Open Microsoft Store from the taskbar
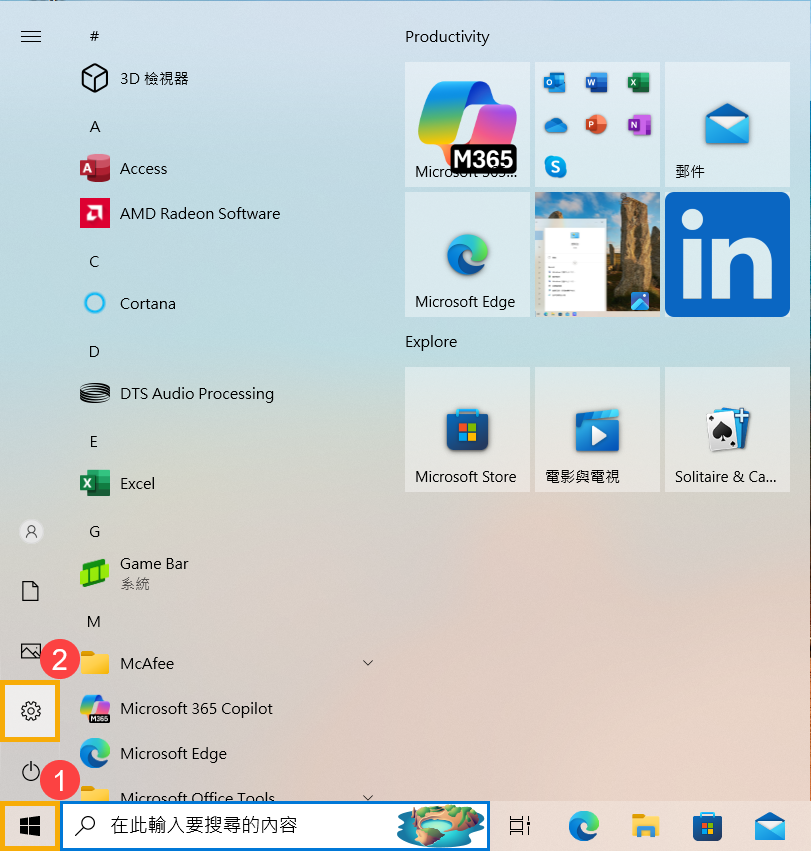This screenshot has height=851, width=811. 707,827
